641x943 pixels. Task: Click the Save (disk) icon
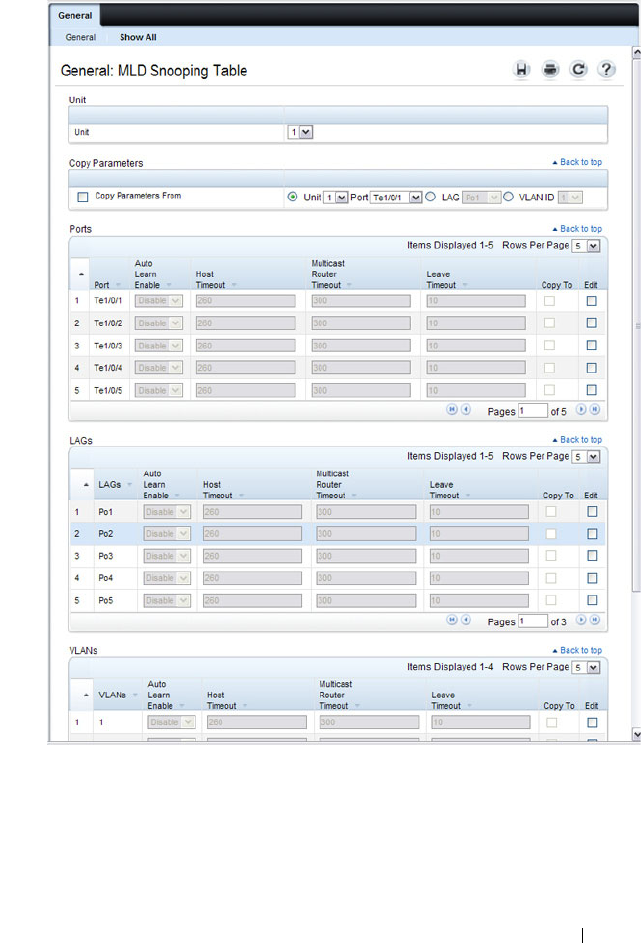point(521,70)
